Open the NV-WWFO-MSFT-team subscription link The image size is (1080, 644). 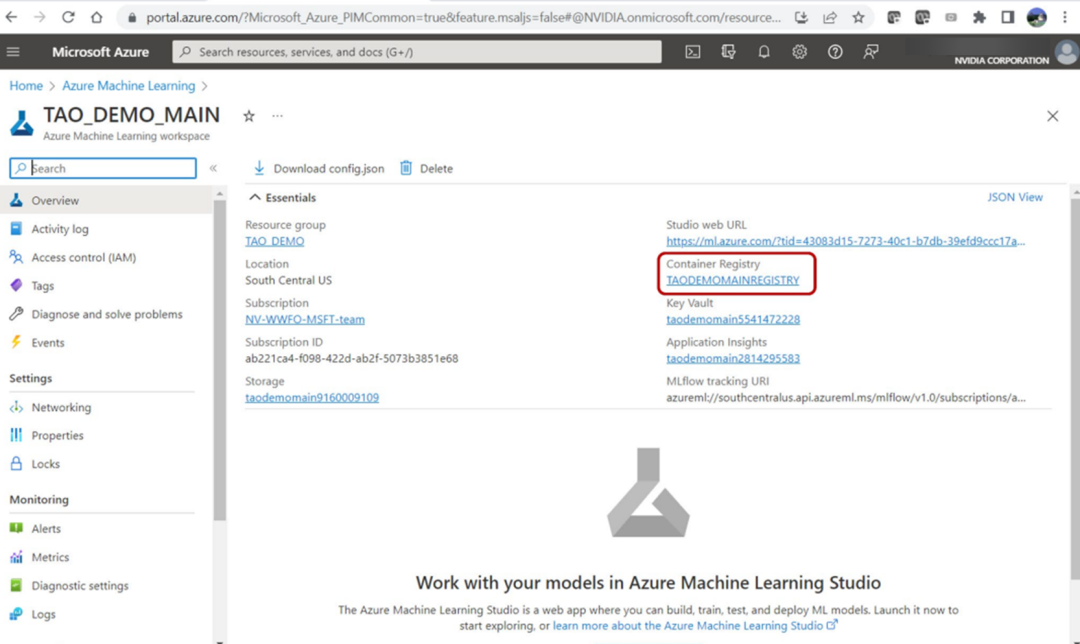305,319
